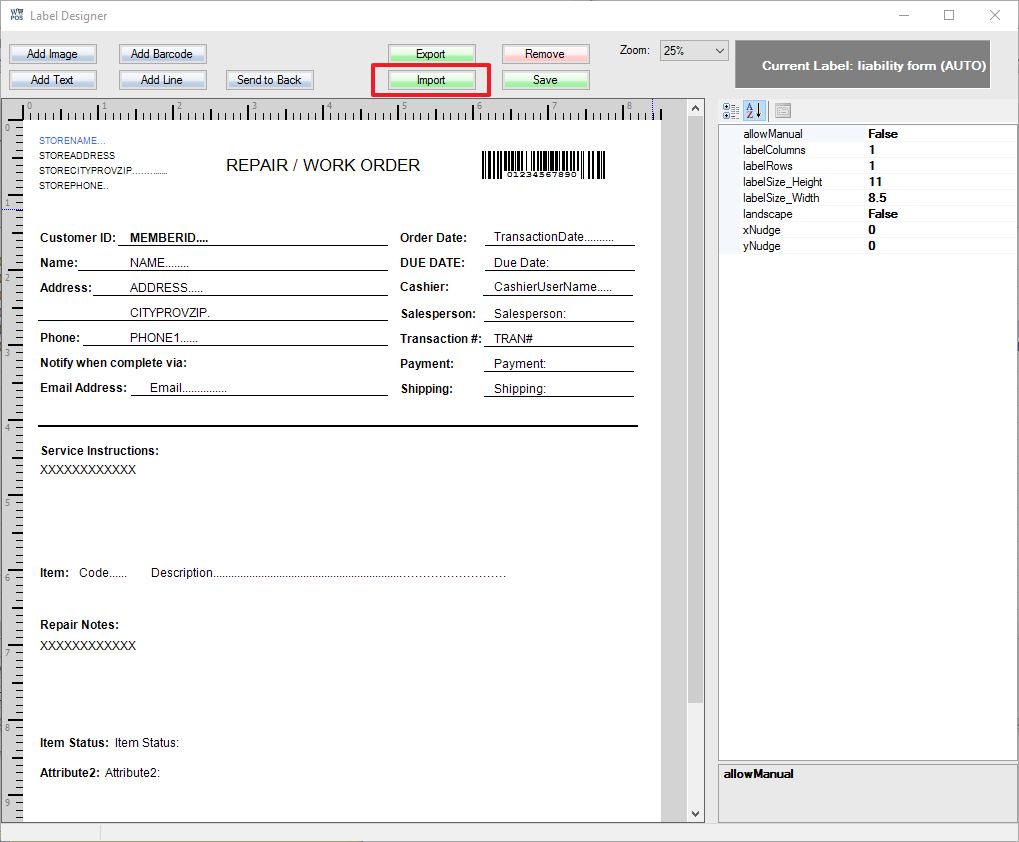Click the green Import button
The height and width of the screenshot is (842, 1019).
(x=431, y=80)
